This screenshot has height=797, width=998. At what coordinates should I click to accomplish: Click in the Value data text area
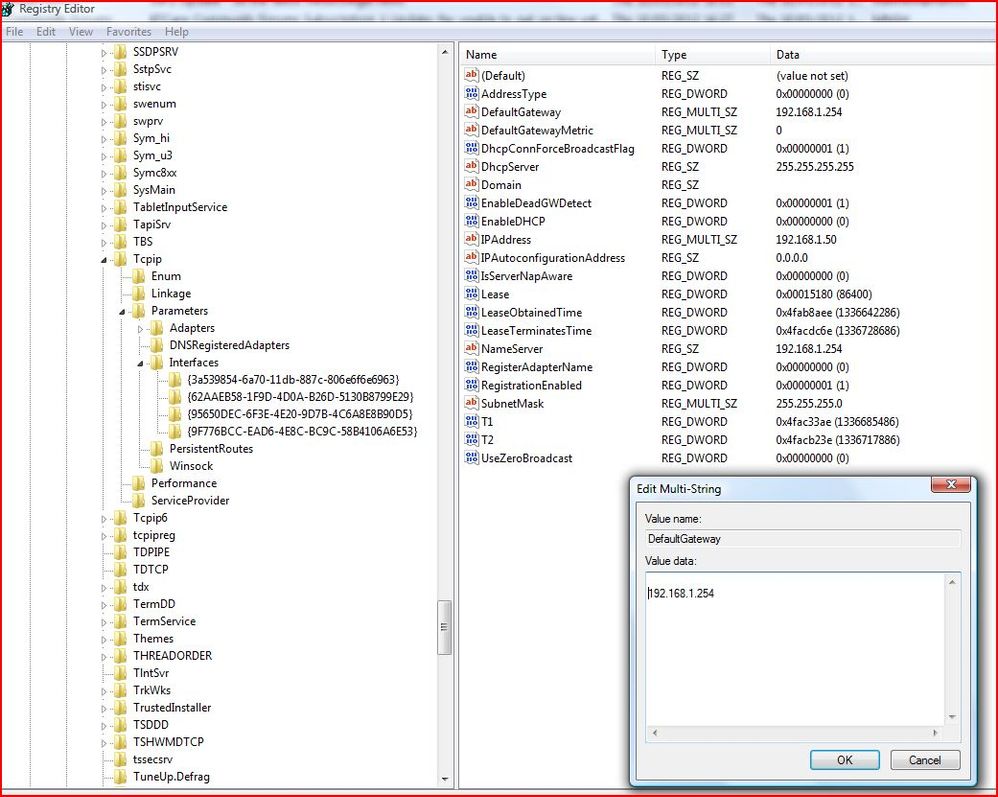pyautogui.click(x=795, y=649)
